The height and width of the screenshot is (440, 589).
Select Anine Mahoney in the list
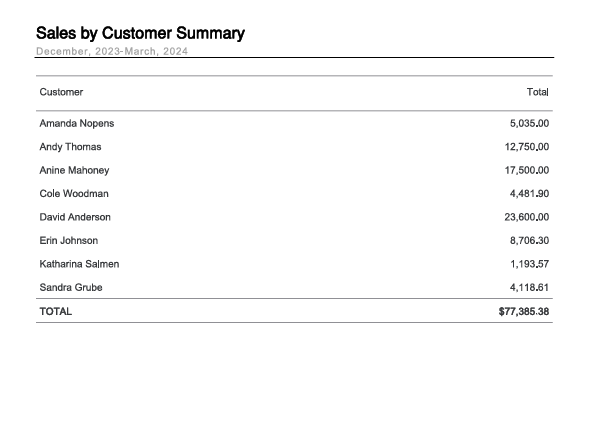pos(74,170)
